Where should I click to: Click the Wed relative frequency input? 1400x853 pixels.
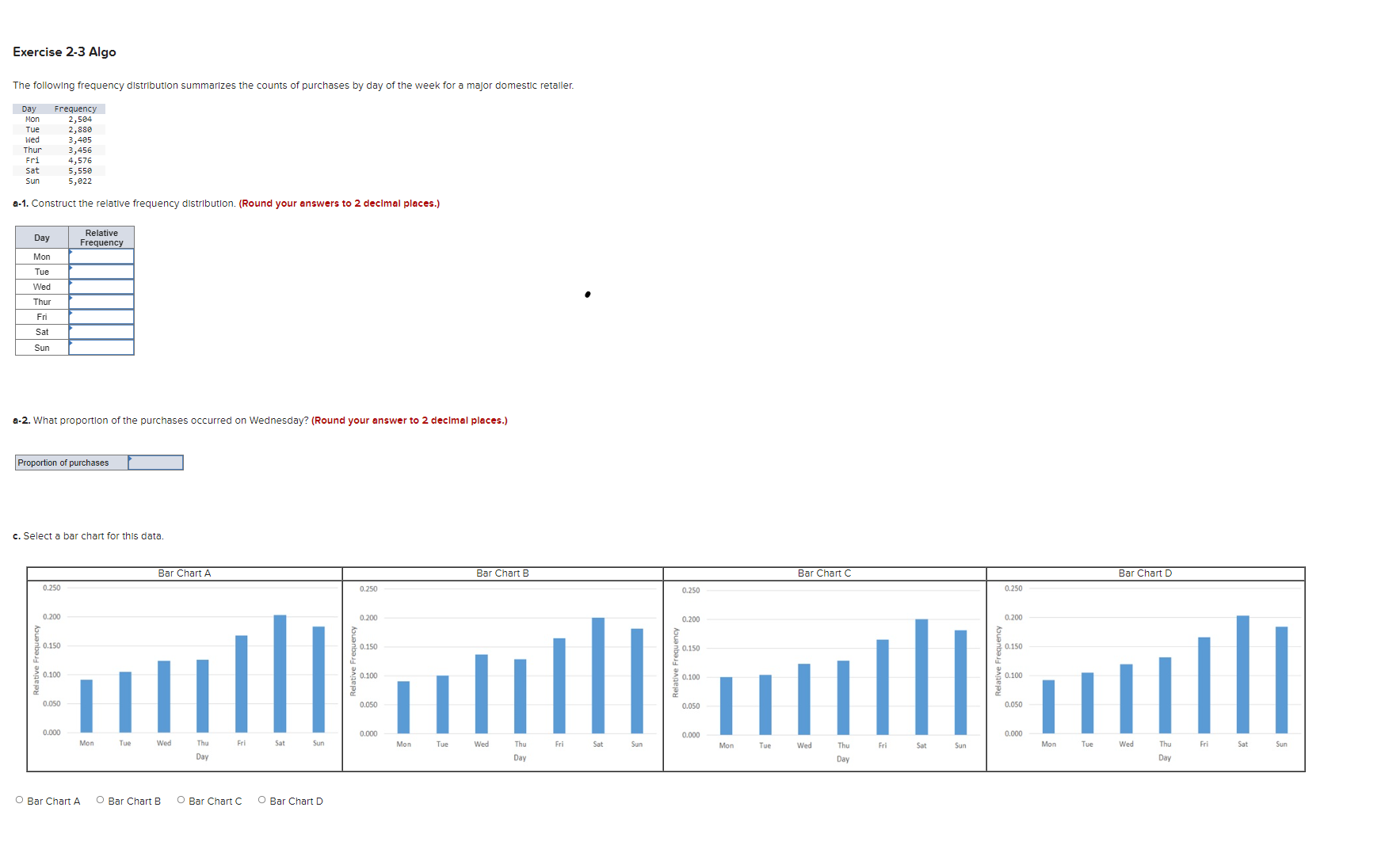coord(101,287)
